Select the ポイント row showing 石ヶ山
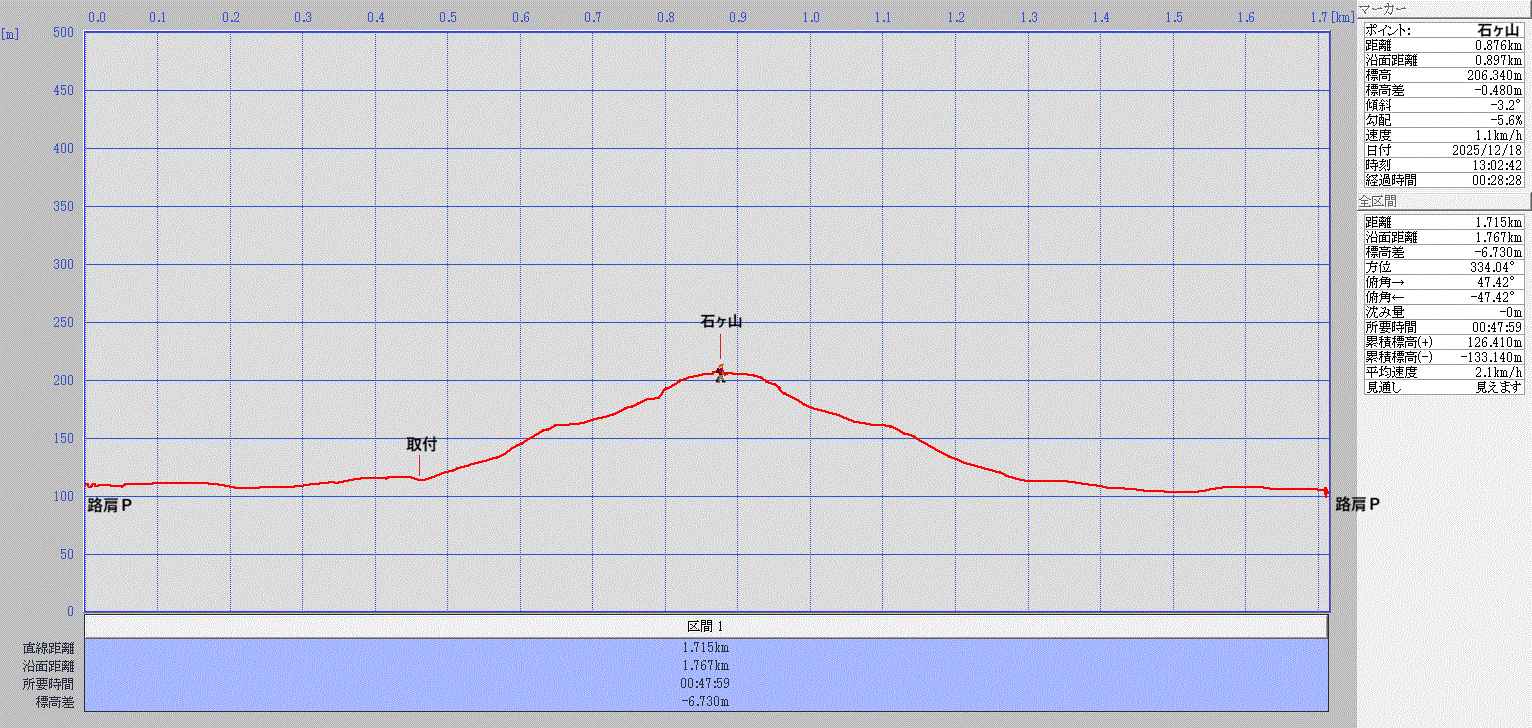 1443,31
